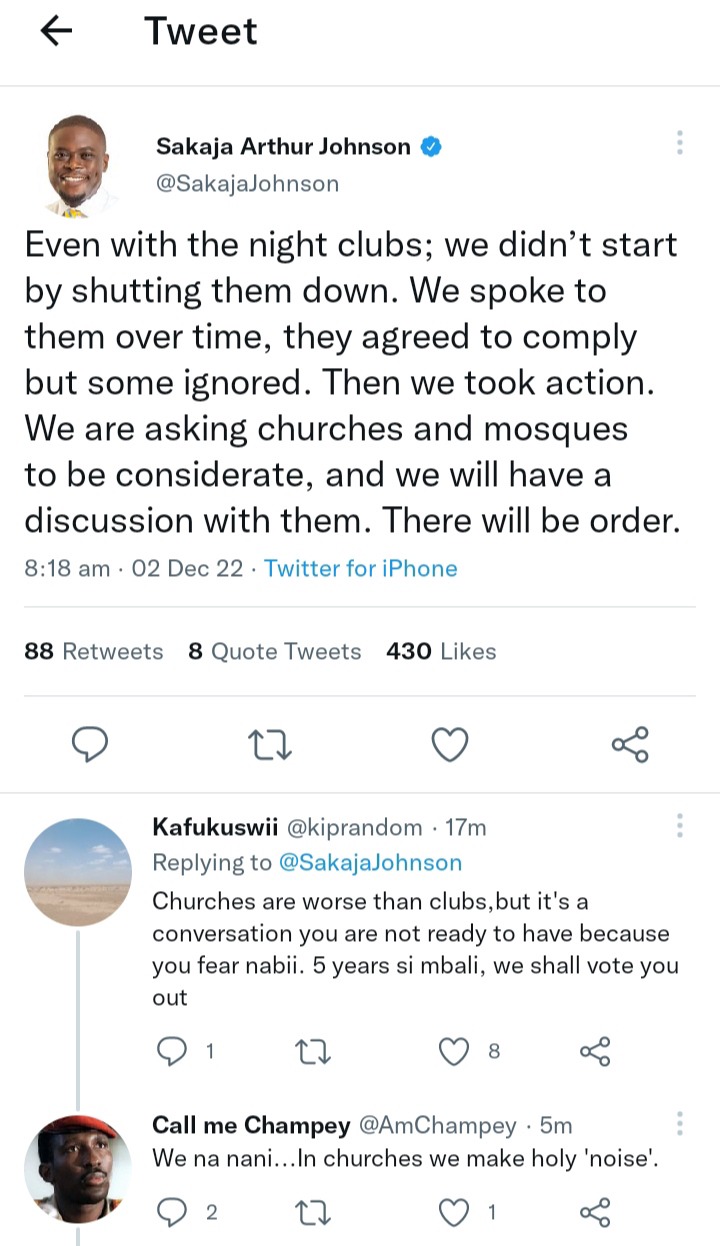Like Call me Champey's reply
This screenshot has width=720, height=1246.
(x=456, y=1213)
